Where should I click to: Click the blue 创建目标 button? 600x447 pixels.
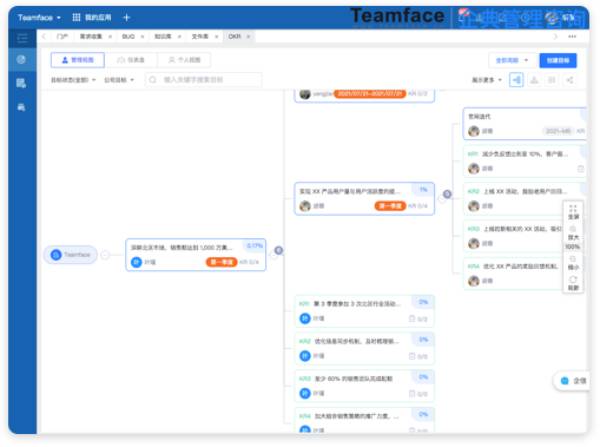pos(557,60)
